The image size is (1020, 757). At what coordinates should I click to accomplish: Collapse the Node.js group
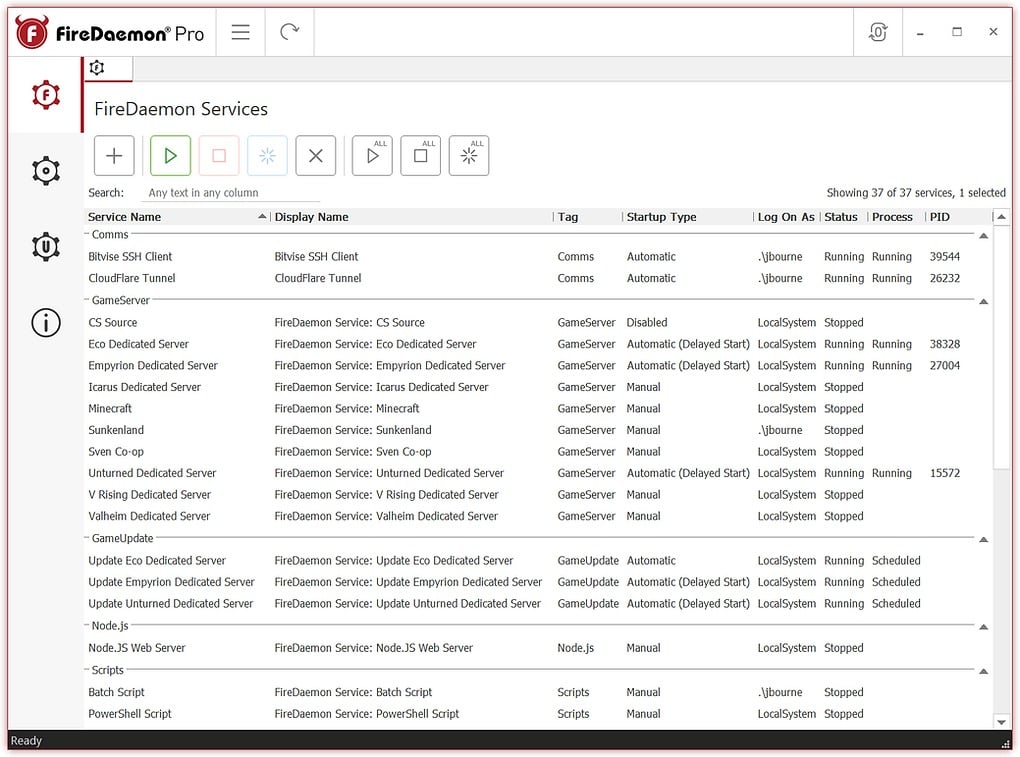tap(984, 627)
